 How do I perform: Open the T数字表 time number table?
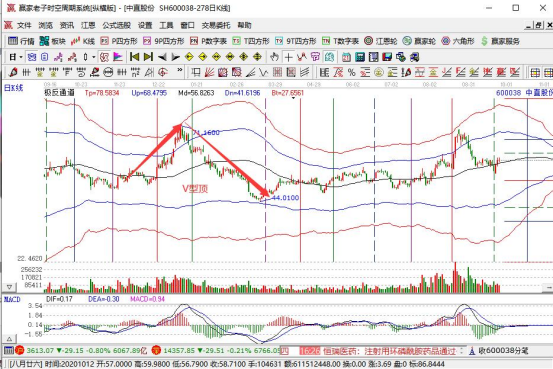(340, 41)
